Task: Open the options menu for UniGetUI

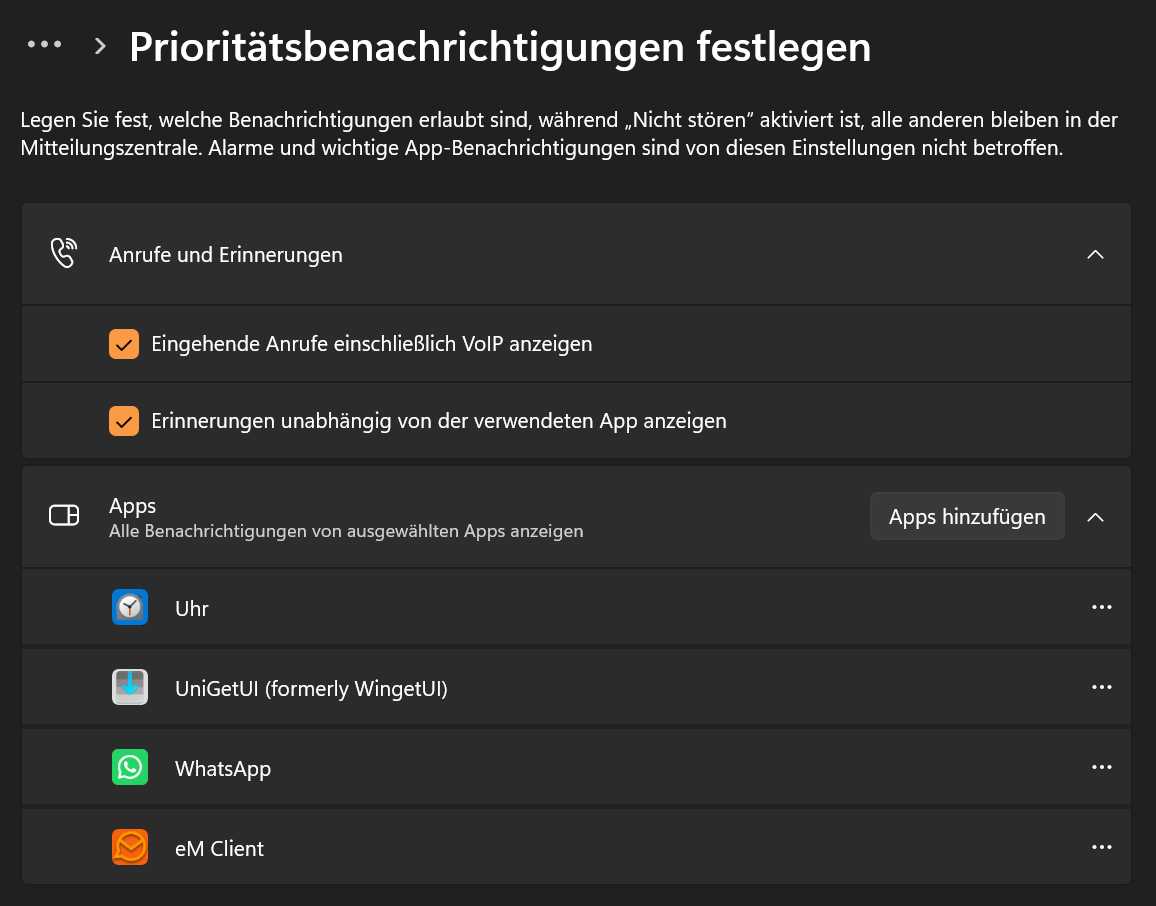Action: (x=1101, y=687)
